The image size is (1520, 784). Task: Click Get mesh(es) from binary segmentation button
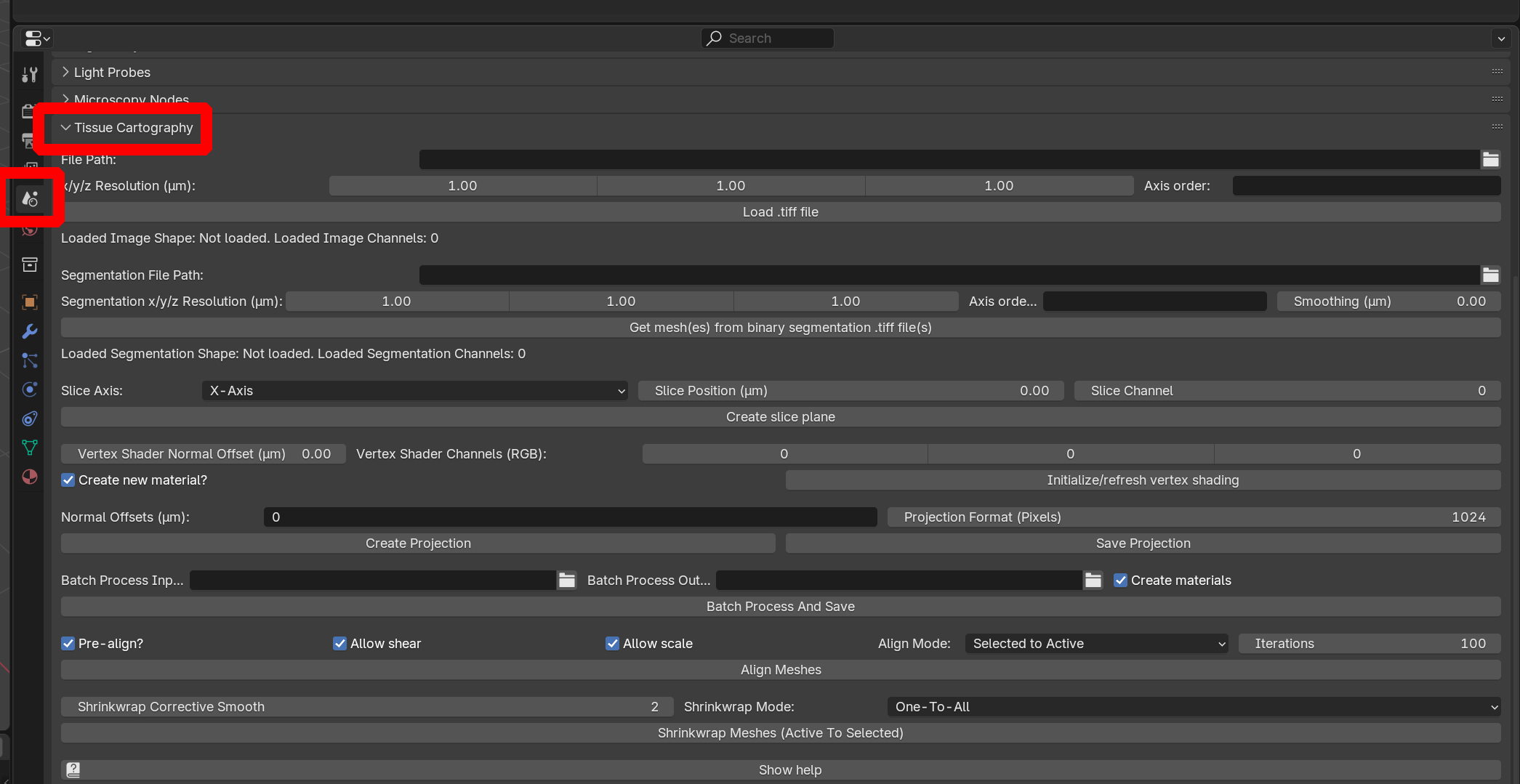[781, 328]
